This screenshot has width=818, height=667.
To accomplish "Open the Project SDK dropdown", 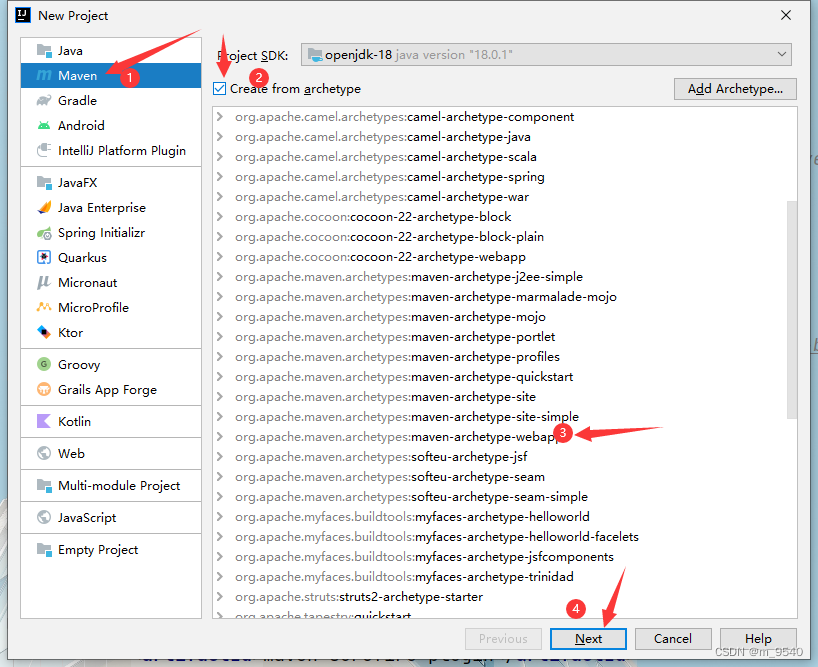I will (x=546, y=55).
